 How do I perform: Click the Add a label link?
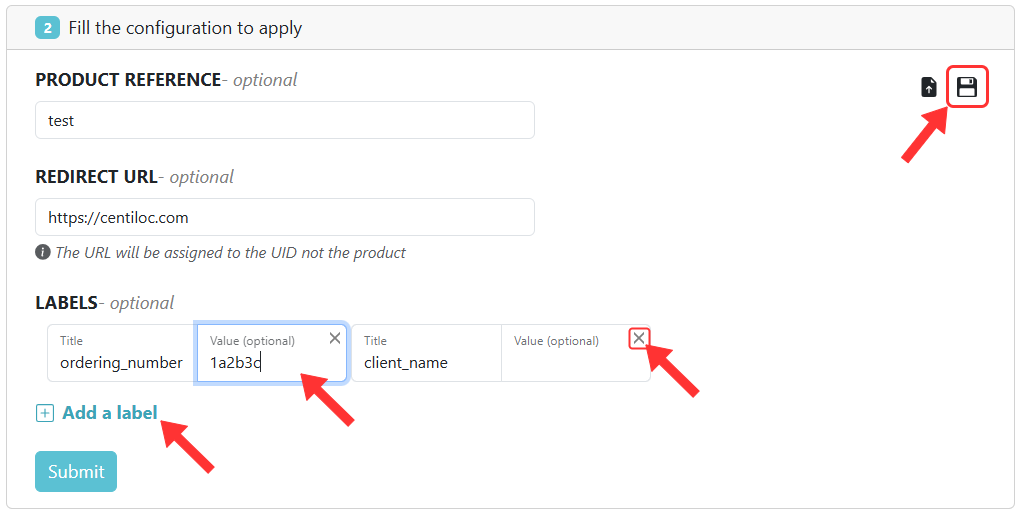click(110, 413)
